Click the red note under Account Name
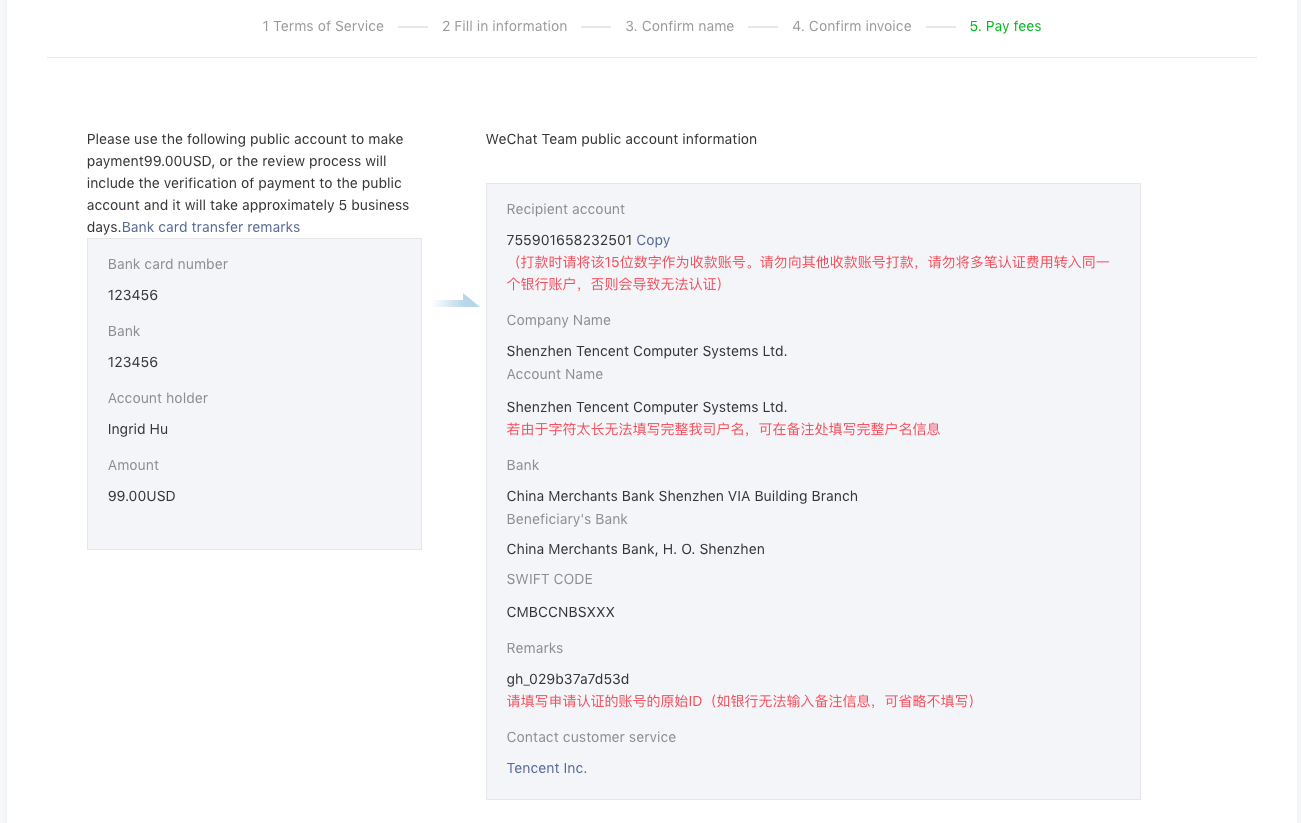 pos(723,429)
